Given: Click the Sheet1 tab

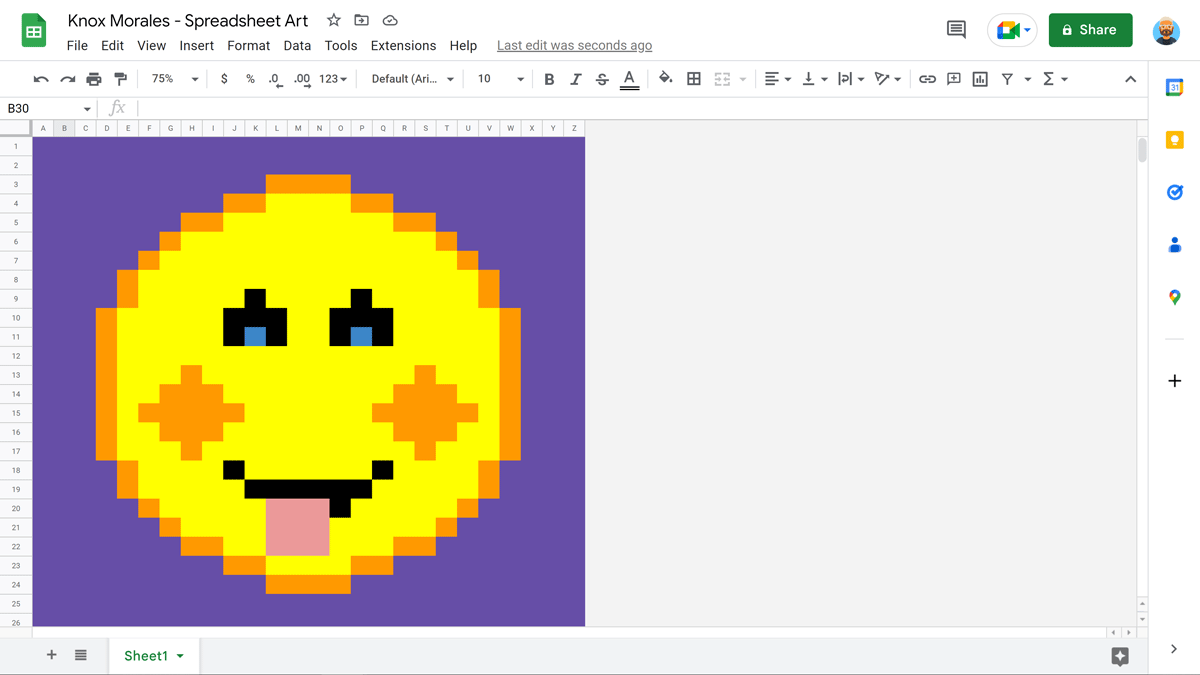Looking at the screenshot, I should coord(146,655).
